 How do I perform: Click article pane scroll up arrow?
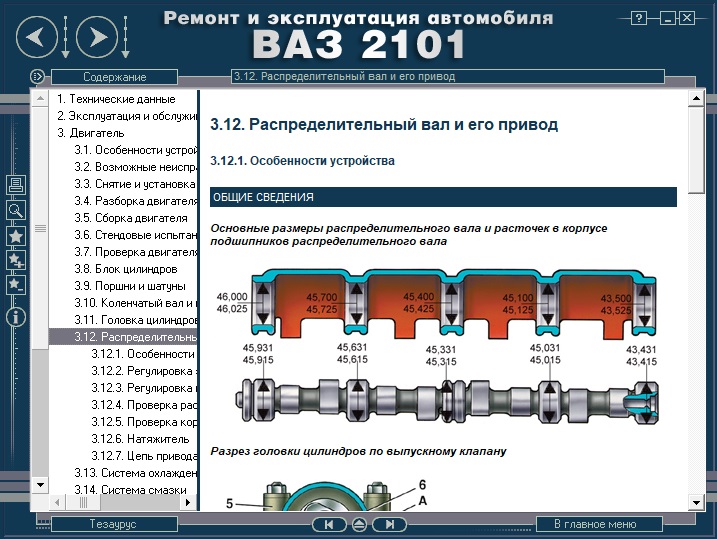696,98
